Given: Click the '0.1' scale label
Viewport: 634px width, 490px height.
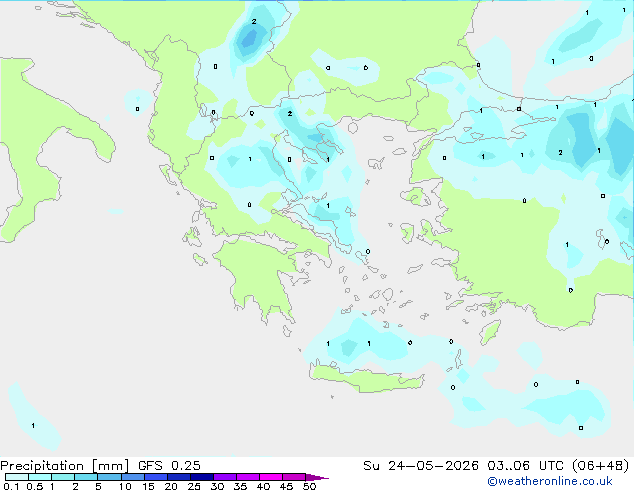Looking at the screenshot, I should (x=11, y=486).
